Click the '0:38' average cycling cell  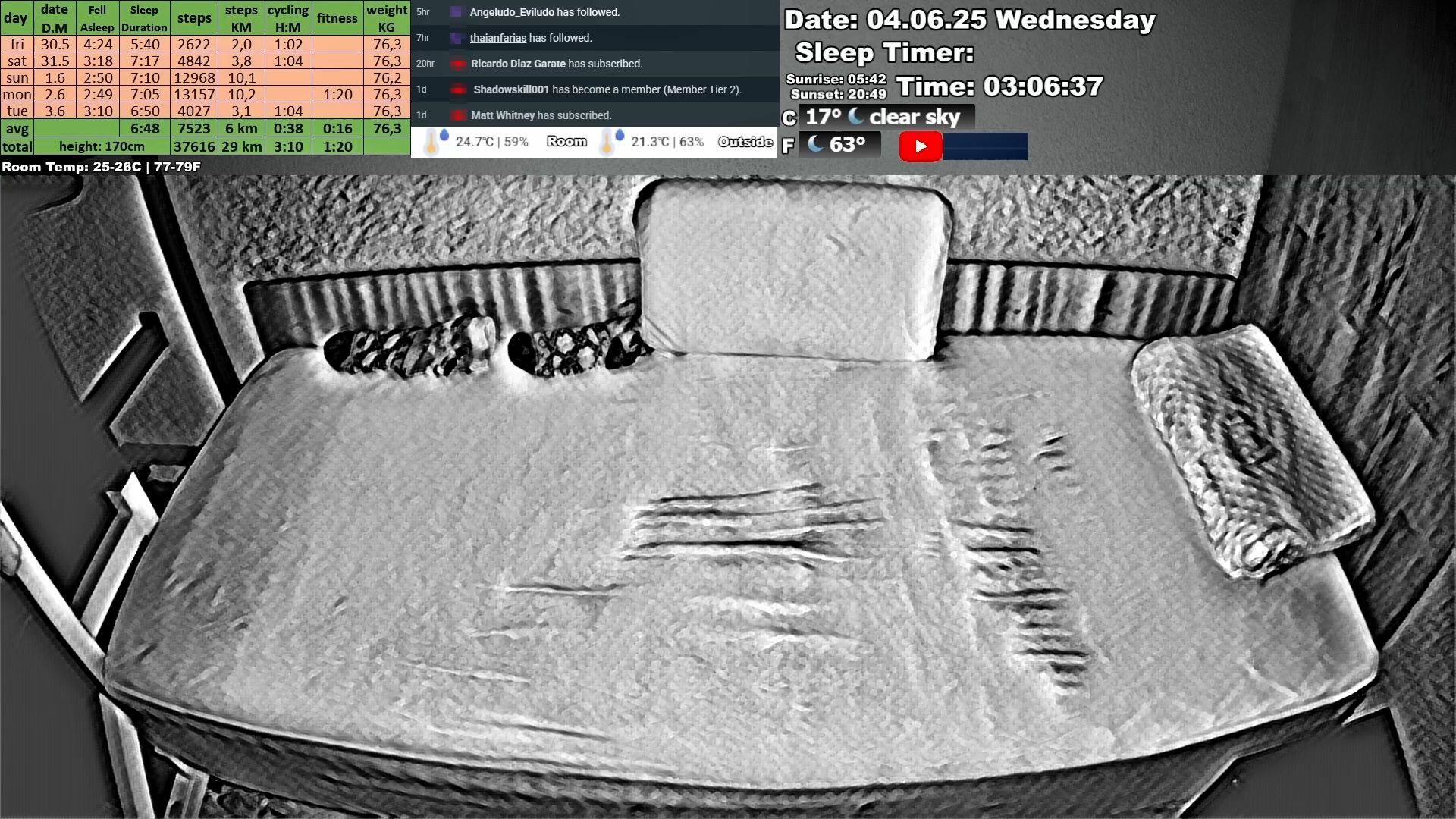point(288,128)
